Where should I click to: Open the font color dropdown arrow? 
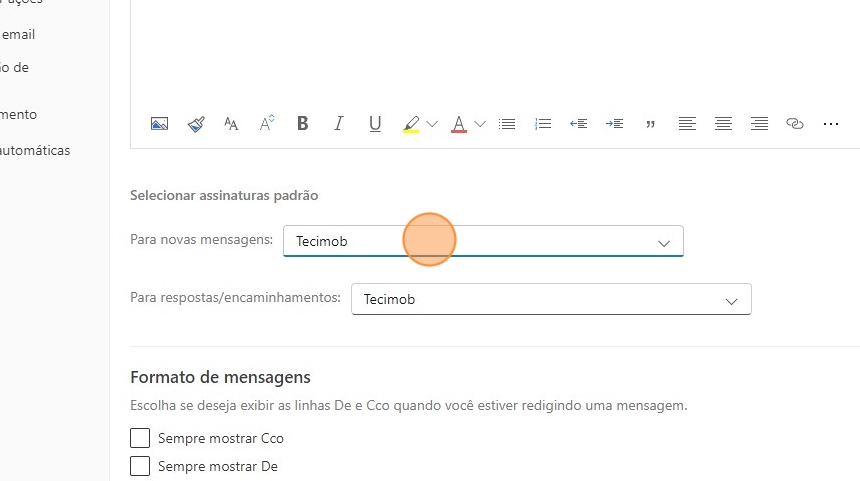pyautogui.click(x=480, y=124)
